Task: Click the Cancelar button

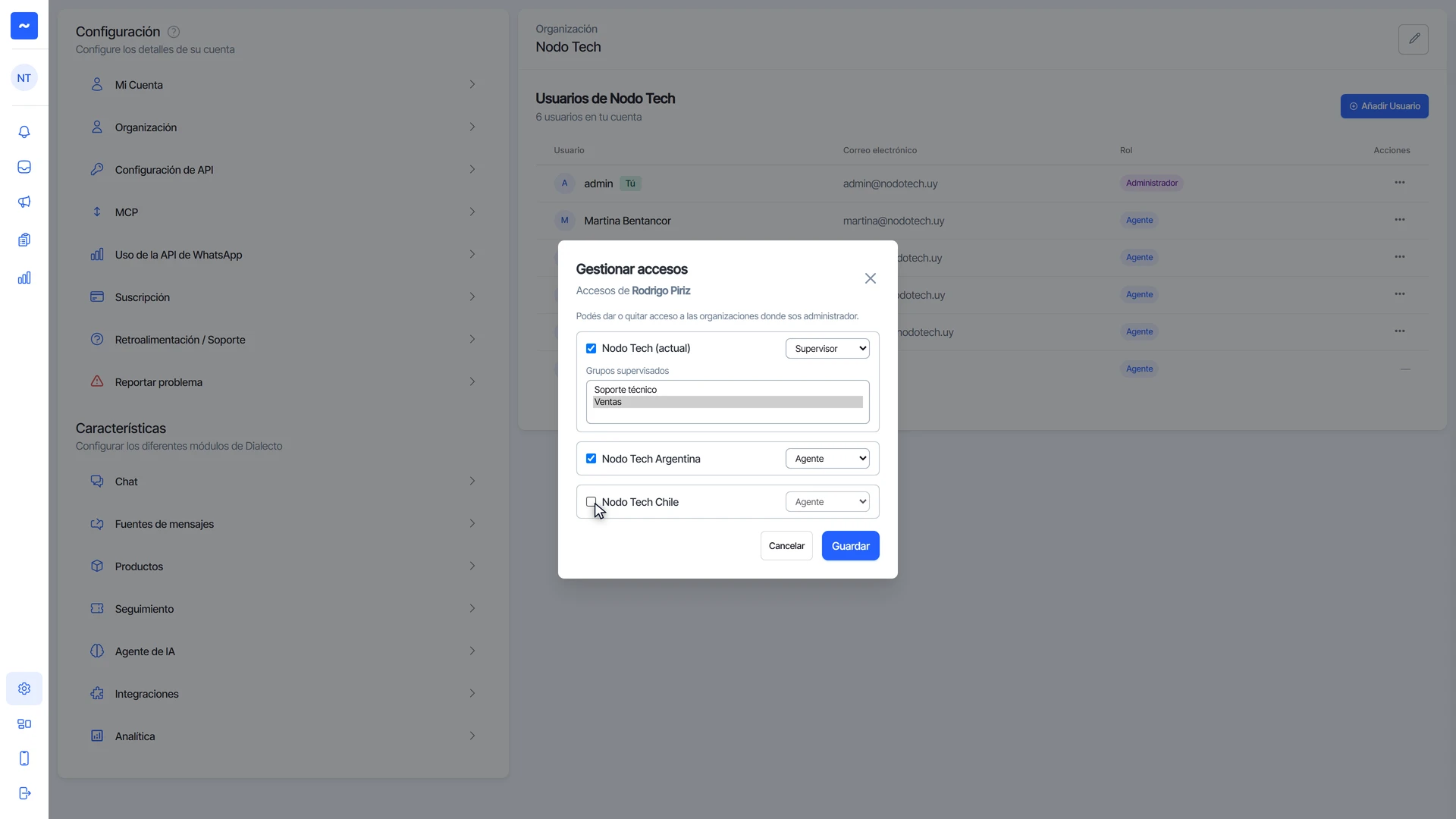Action: pos(786,546)
